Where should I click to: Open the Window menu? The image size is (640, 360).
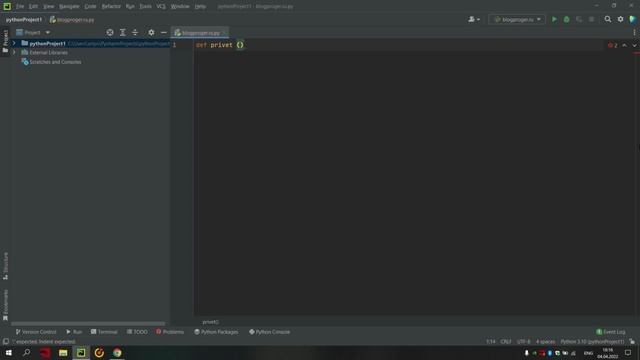180,6
